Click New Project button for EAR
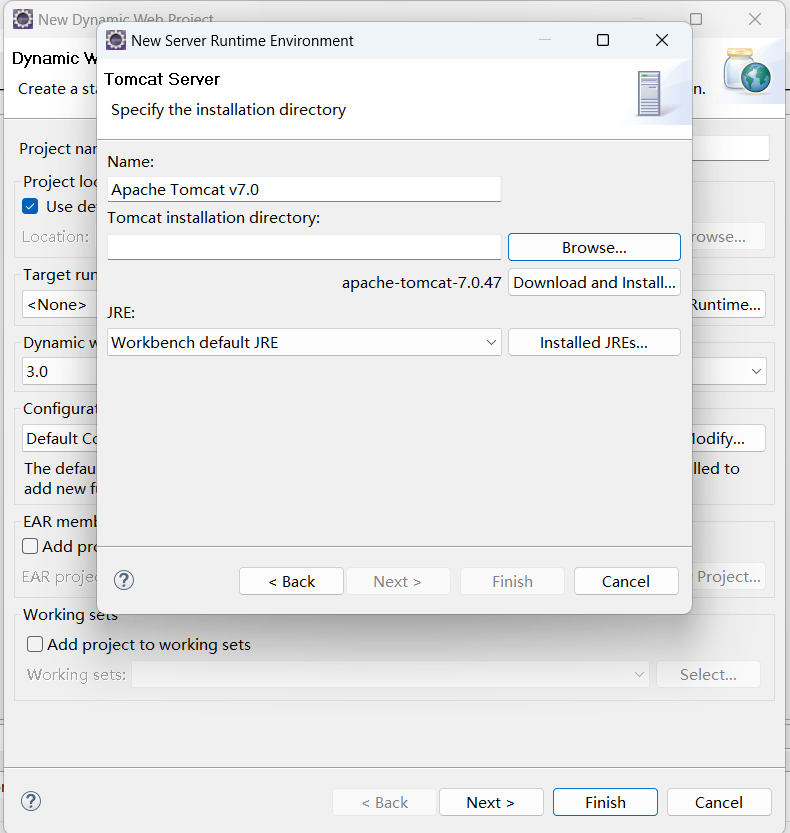790x833 pixels. pos(728,576)
